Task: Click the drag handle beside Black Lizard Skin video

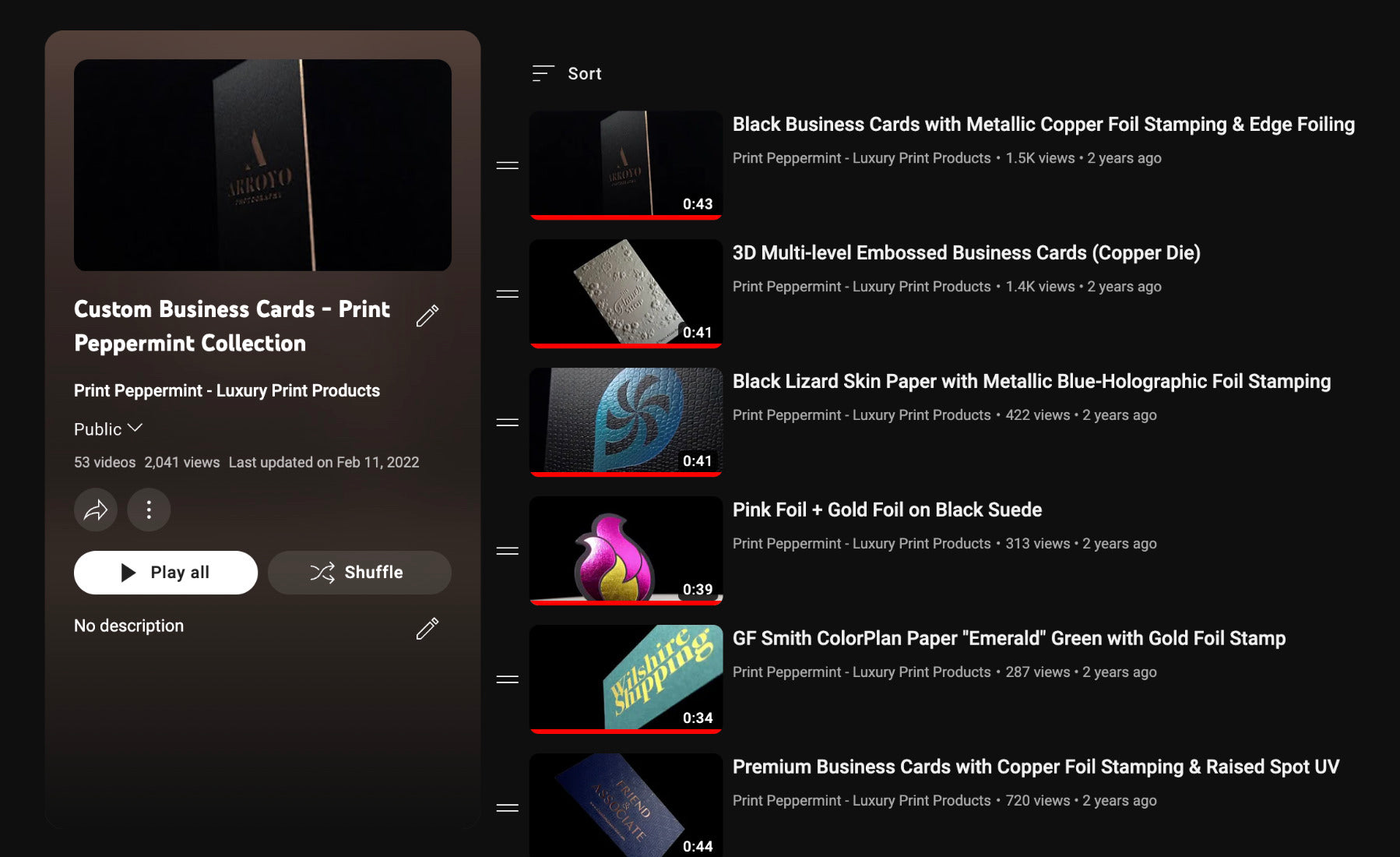Action: click(x=507, y=422)
